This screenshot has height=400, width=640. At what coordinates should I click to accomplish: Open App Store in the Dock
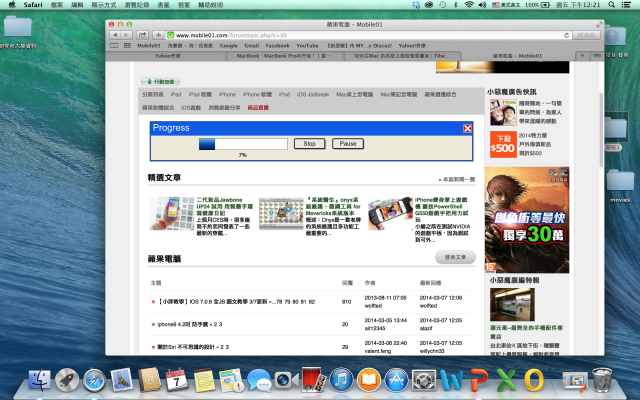click(396, 380)
